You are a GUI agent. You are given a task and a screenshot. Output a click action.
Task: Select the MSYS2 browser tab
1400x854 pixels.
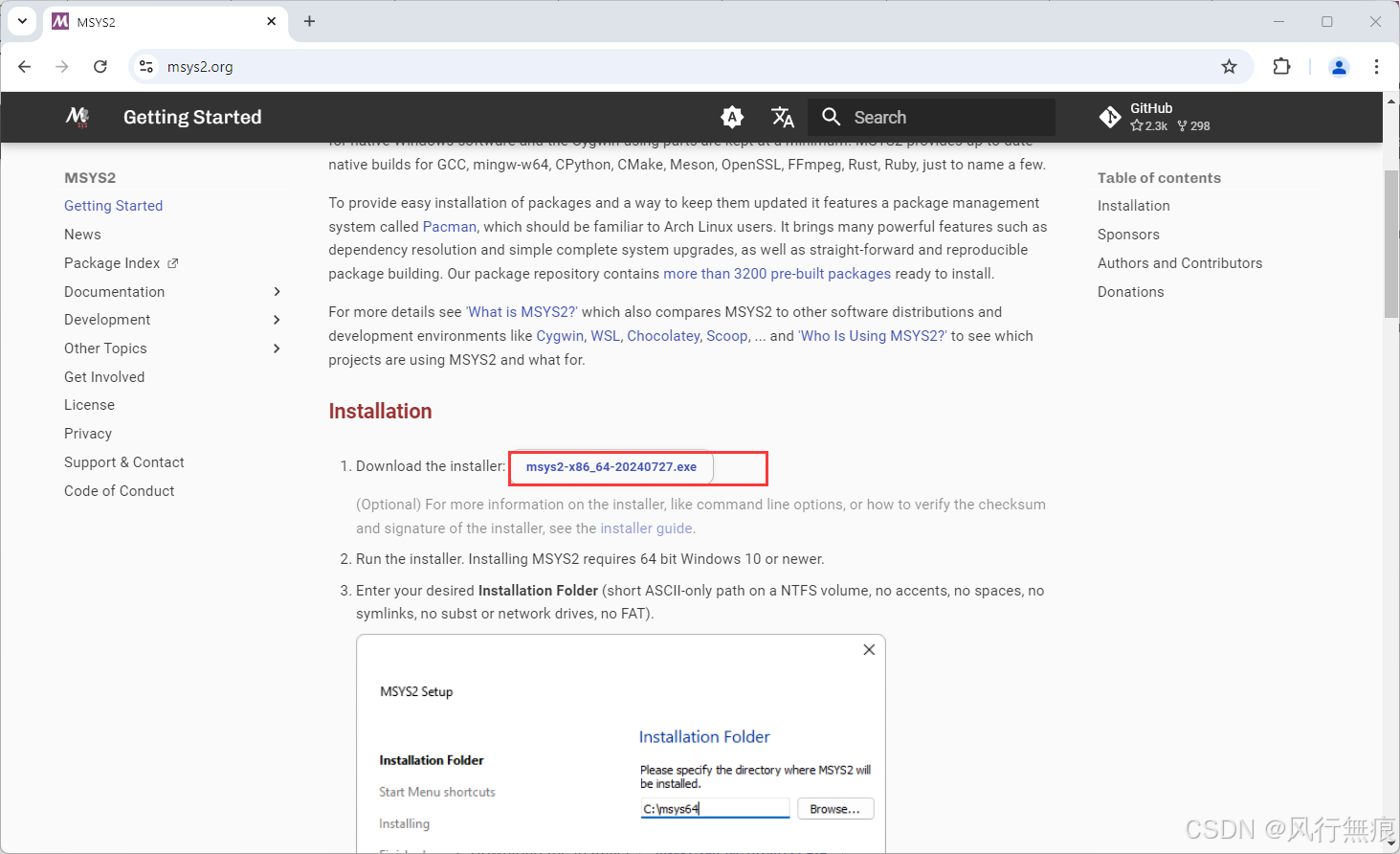166,21
